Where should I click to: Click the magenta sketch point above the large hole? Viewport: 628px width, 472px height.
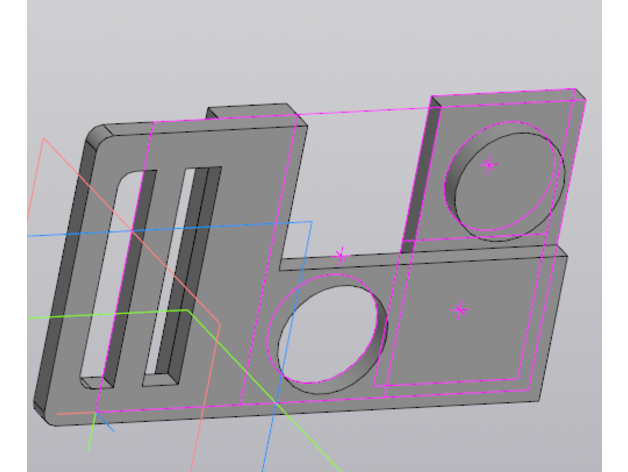341,255
